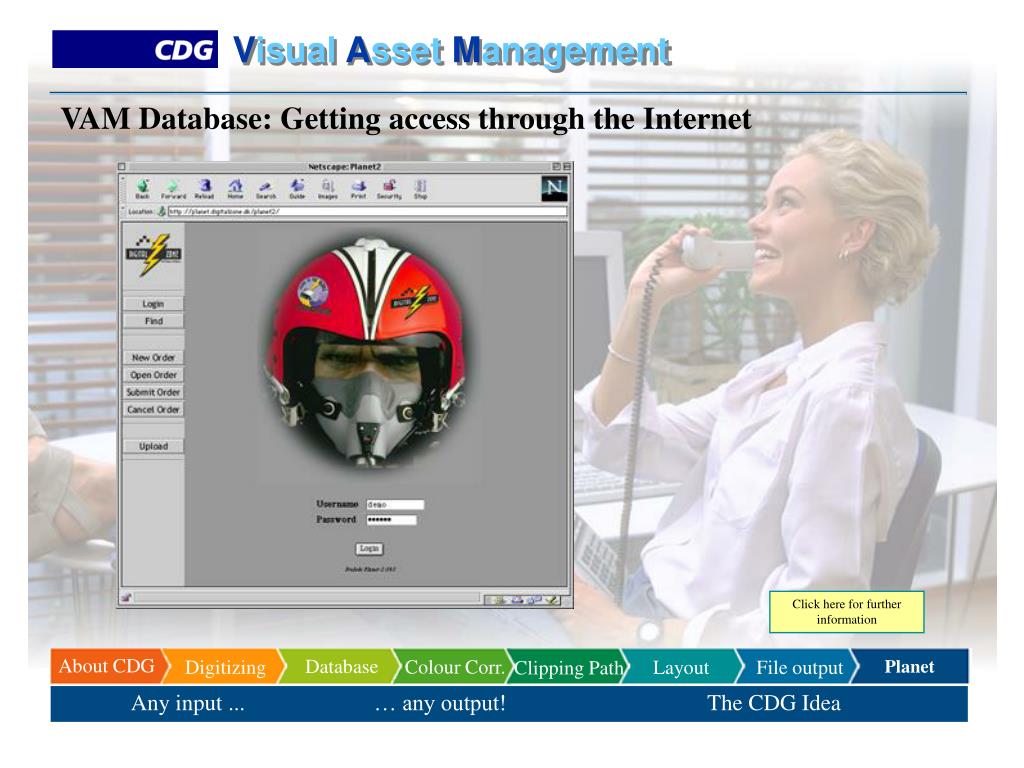Image resolution: width=1024 pixels, height=768 pixels.
Task: Click the Location URL field
Action: (x=367, y=211)
